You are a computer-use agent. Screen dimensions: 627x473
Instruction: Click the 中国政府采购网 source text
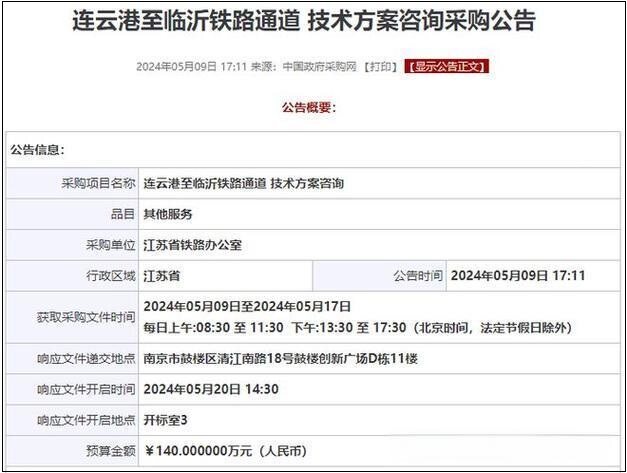tap(320, 67)
